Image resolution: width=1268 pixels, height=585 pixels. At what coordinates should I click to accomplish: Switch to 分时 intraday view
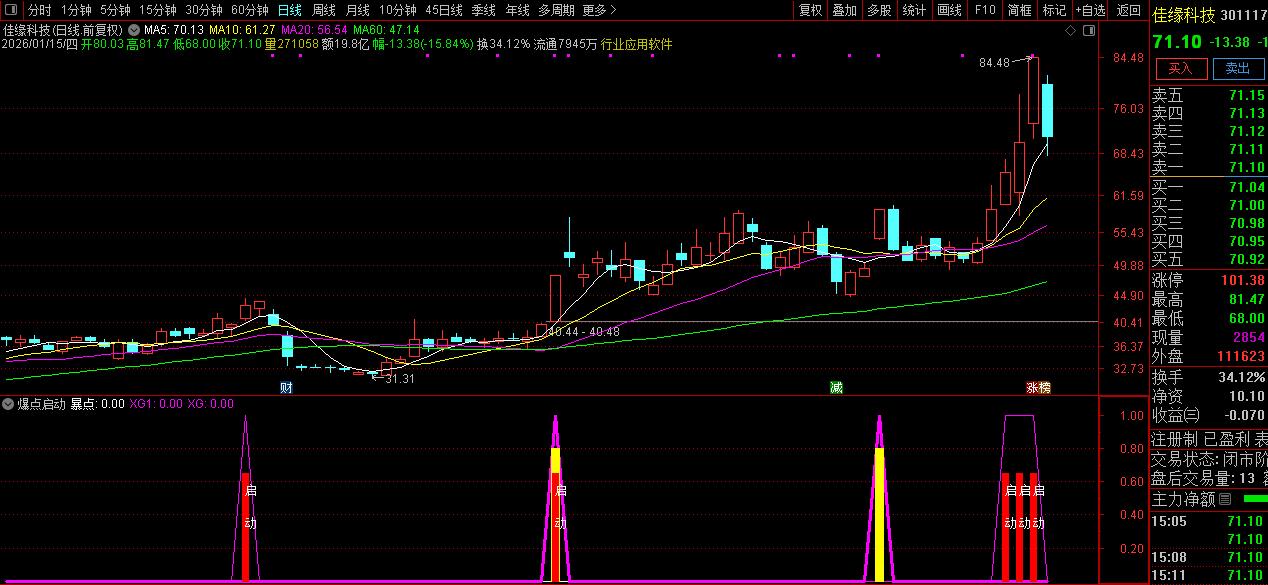tap(40, 10)
